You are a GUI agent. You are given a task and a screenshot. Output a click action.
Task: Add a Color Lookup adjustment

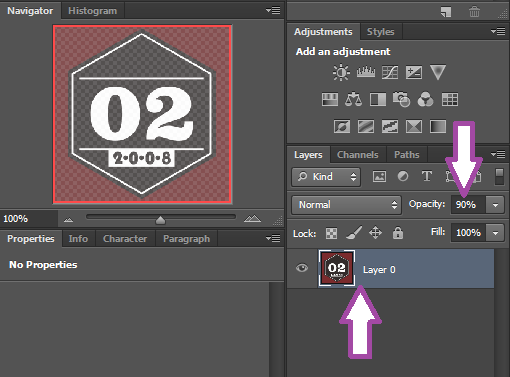(x=450, y=99)
